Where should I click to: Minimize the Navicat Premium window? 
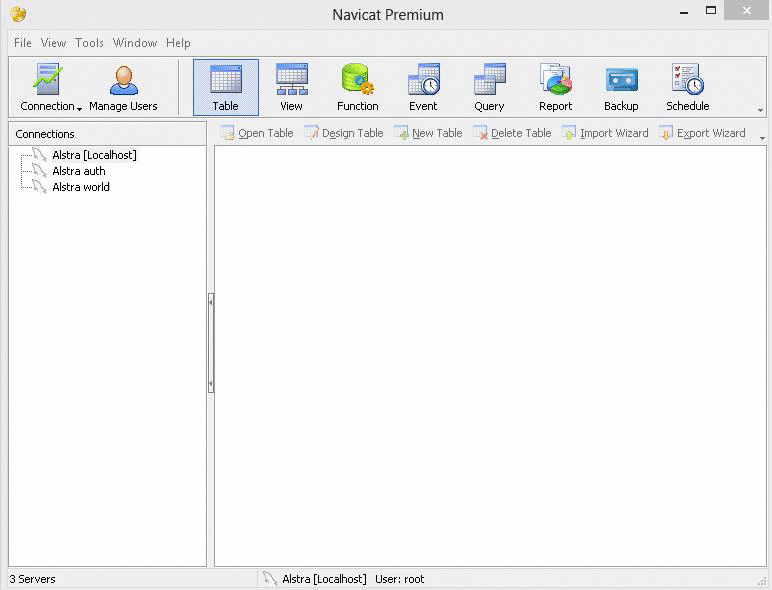coord(684,12)
